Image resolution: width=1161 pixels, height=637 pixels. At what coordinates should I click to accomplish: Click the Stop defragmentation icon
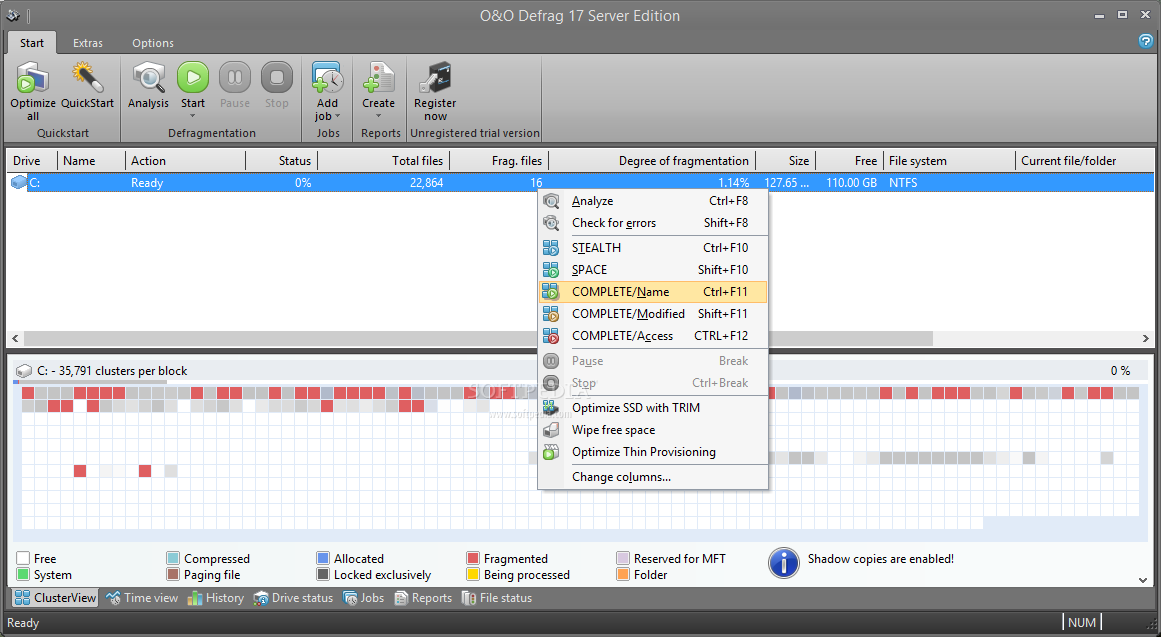[277, 77]
